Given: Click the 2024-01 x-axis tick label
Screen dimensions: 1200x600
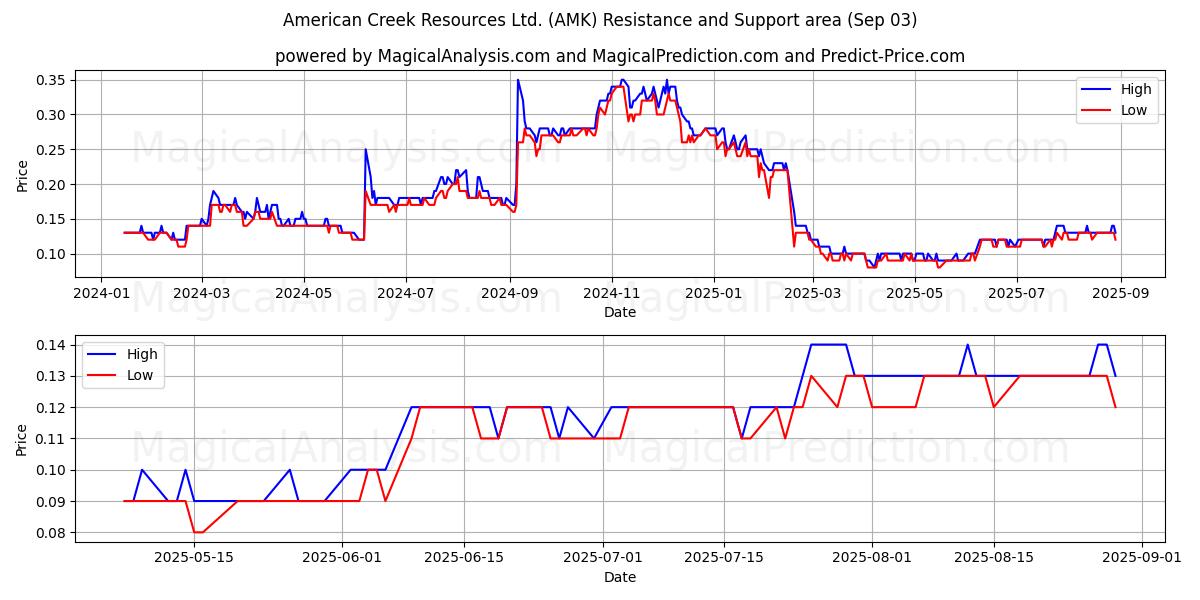Looking at the screenshot, I should (x=101, y=293).
